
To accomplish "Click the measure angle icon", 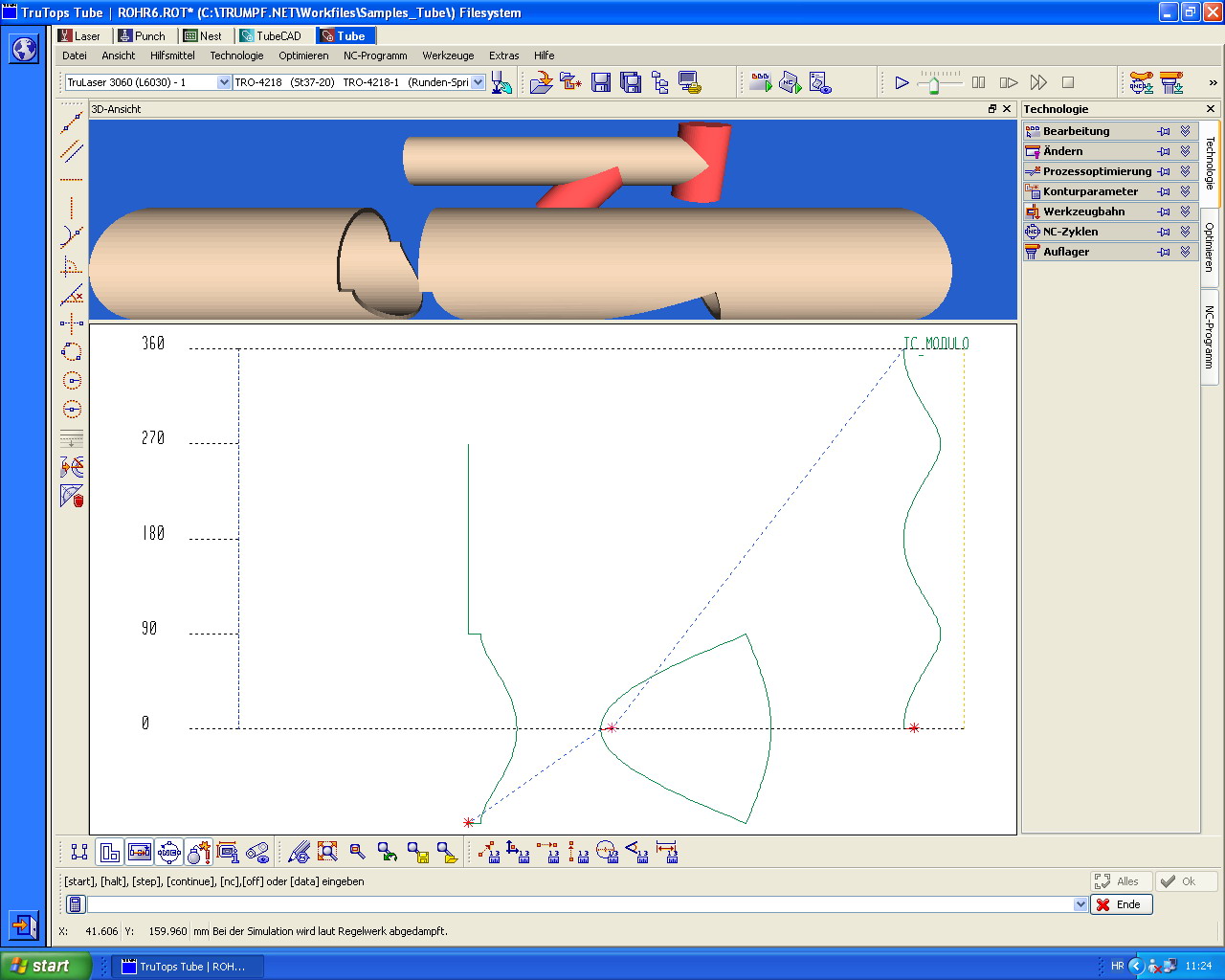I will (637, 852).
